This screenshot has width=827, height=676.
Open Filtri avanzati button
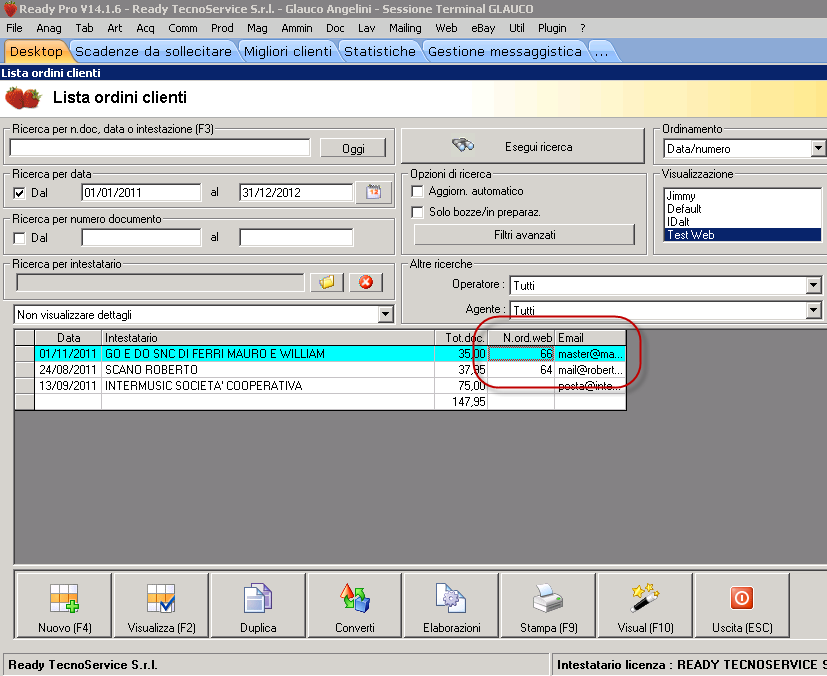click(524, 235)
